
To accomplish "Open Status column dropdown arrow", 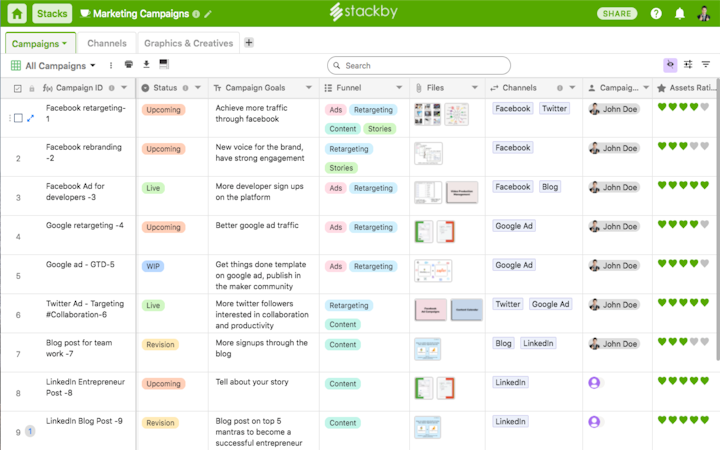I will click(198, 88).
